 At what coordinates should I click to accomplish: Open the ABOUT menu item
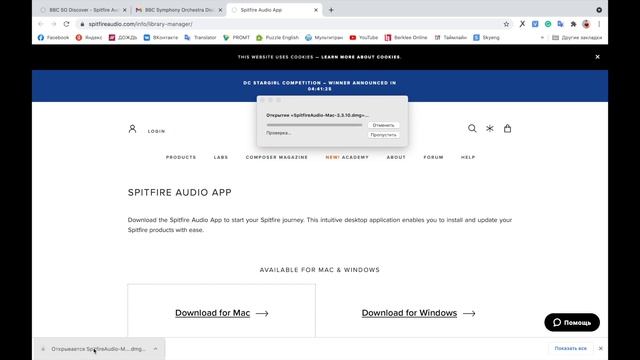tap(396, 157)
